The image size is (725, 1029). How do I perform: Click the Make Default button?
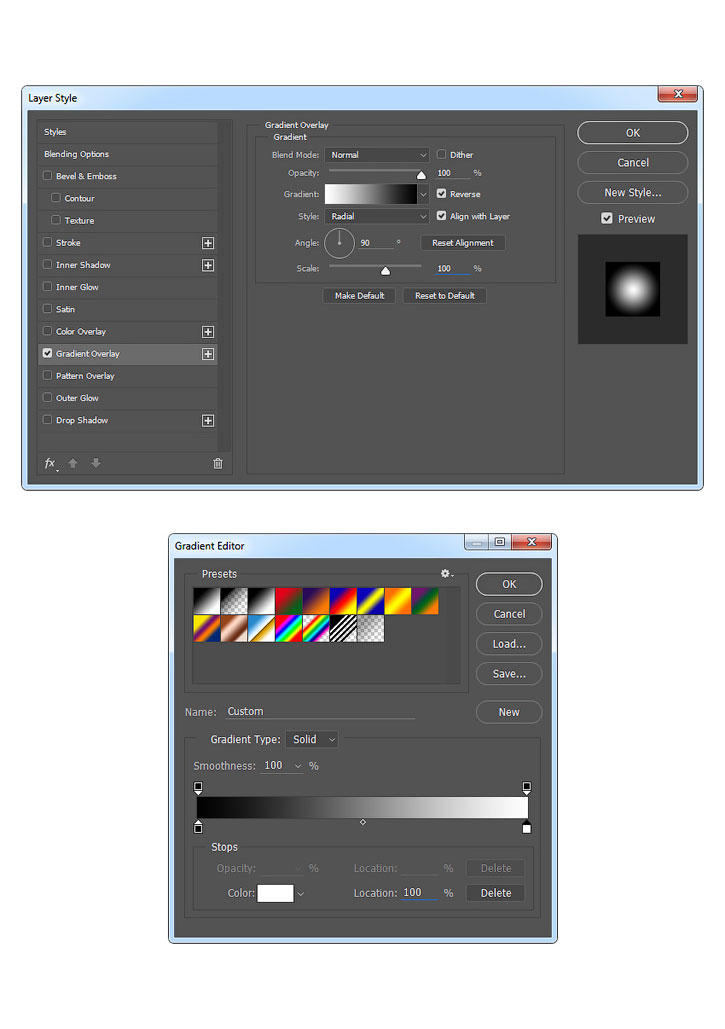pos(360,296)
